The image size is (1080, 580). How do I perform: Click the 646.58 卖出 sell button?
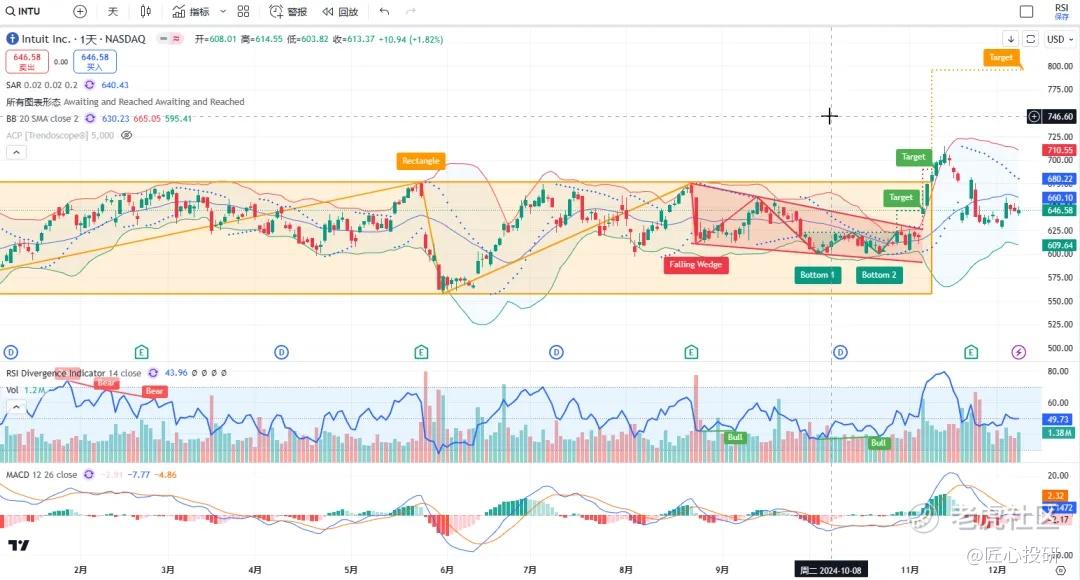[27, 61]
